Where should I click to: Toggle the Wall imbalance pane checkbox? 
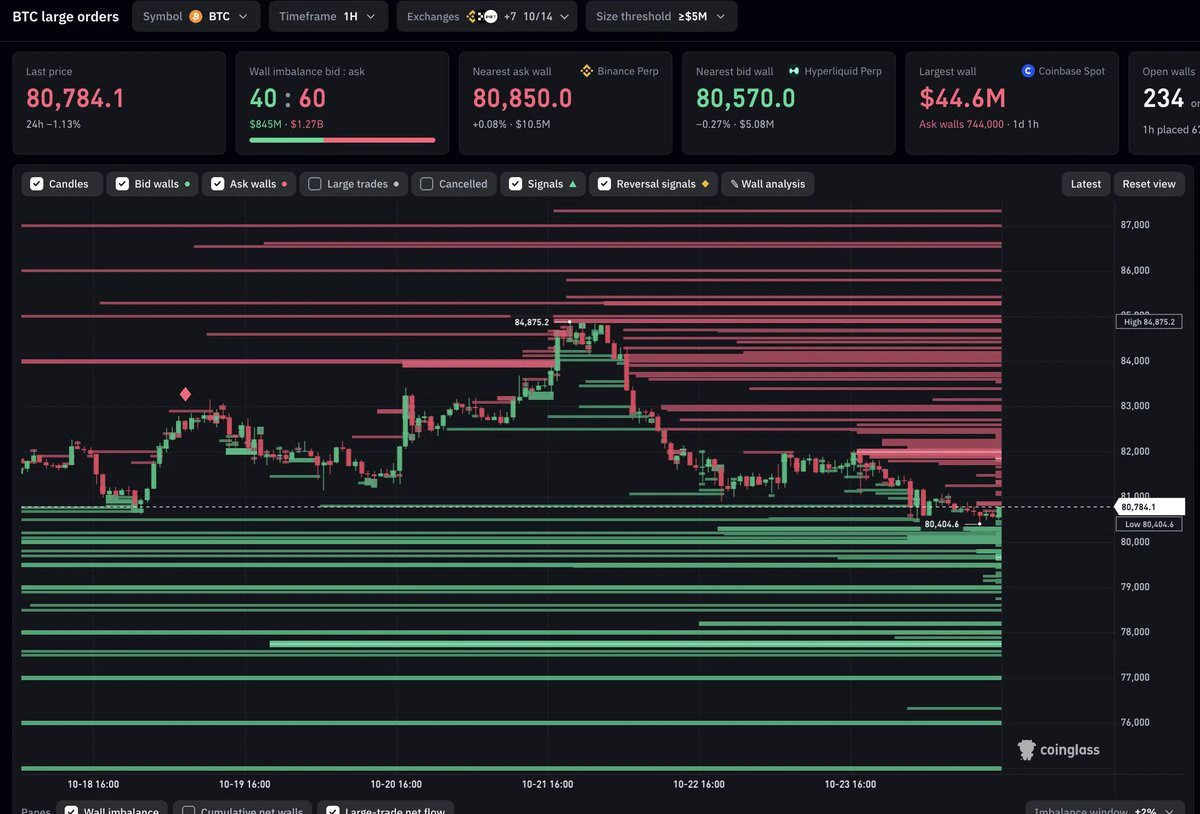click(x=72, y=810)
